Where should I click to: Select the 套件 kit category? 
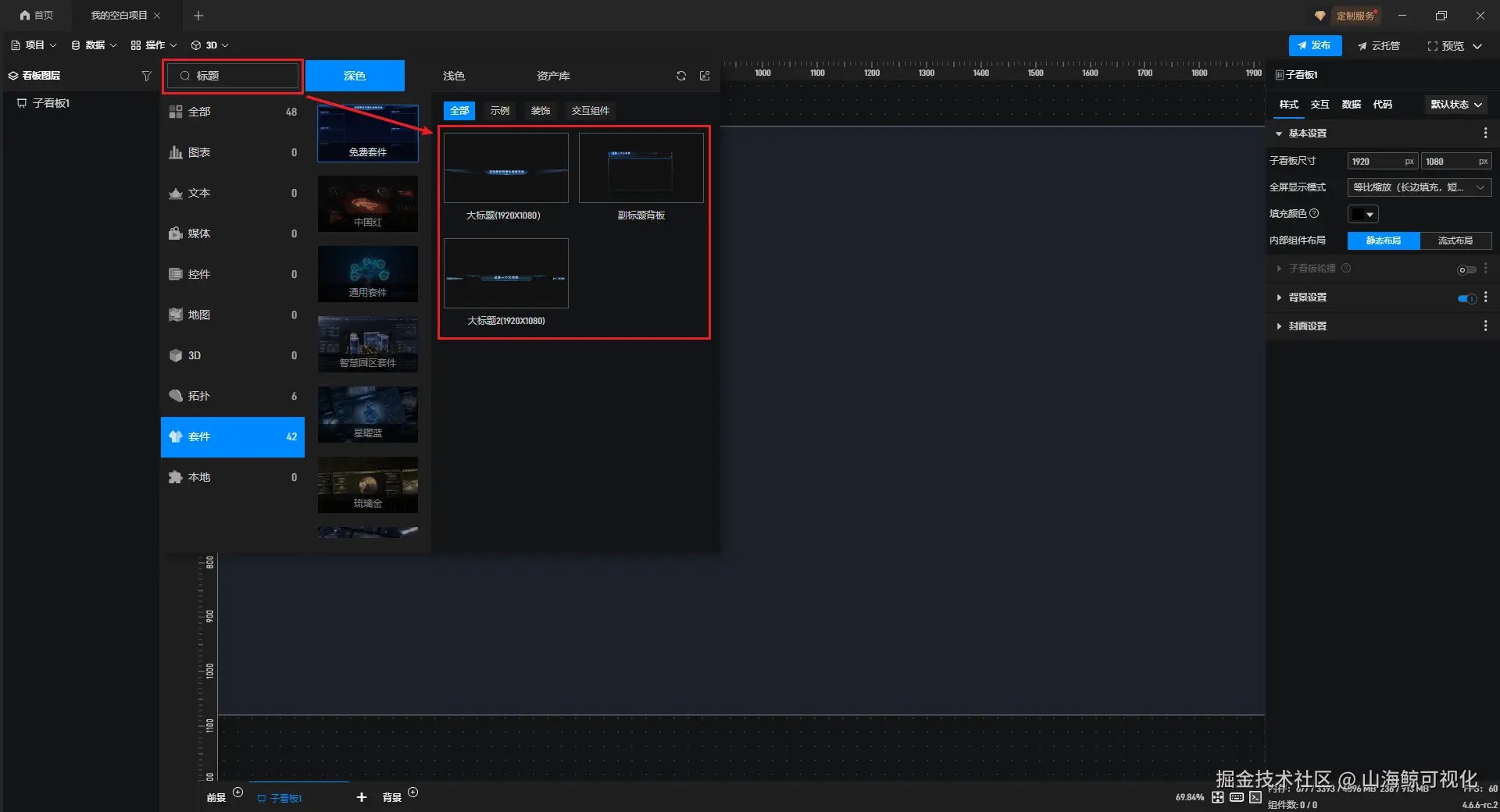click(233, 436)
